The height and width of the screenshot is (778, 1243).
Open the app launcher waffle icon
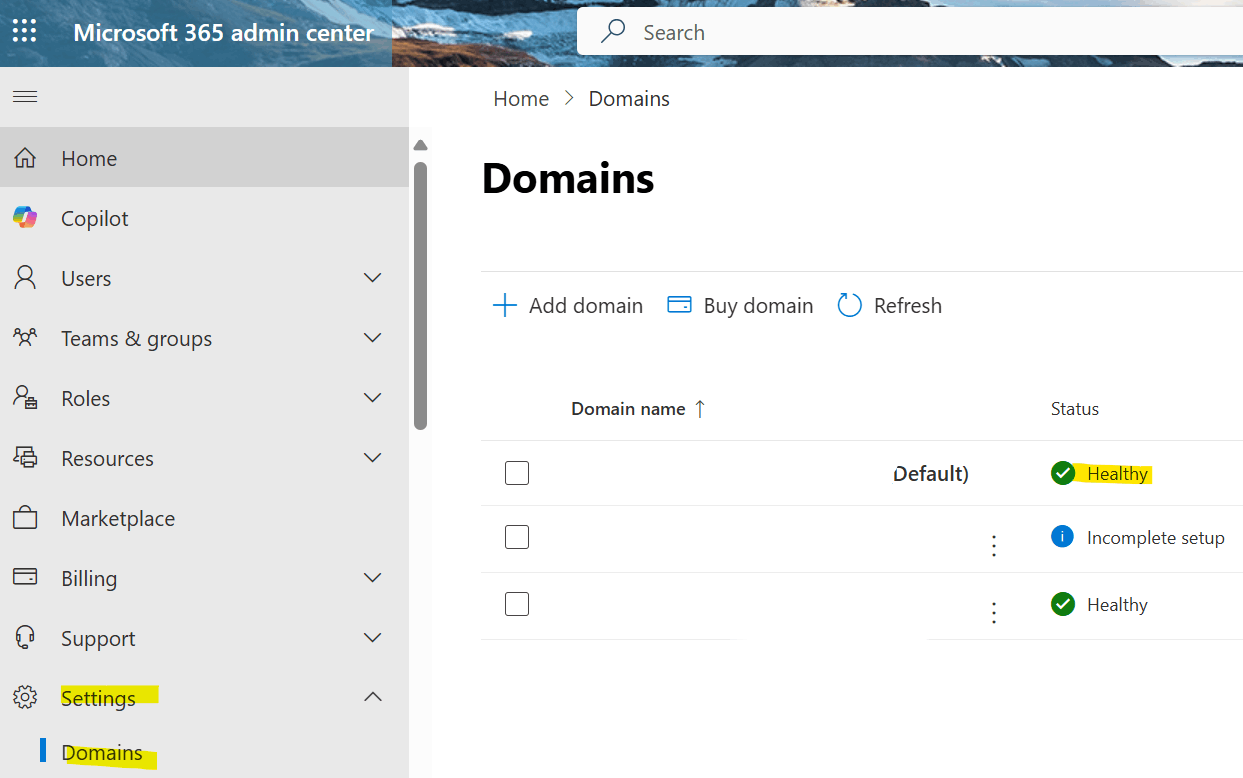24,31
